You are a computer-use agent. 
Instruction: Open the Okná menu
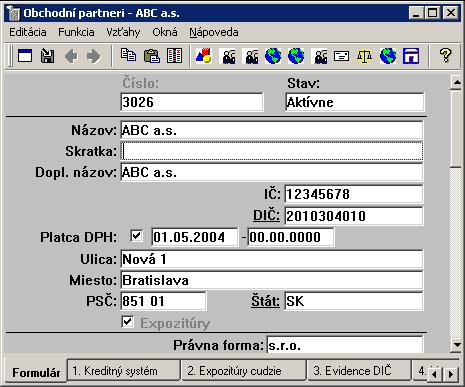click(x=165, y=32)
